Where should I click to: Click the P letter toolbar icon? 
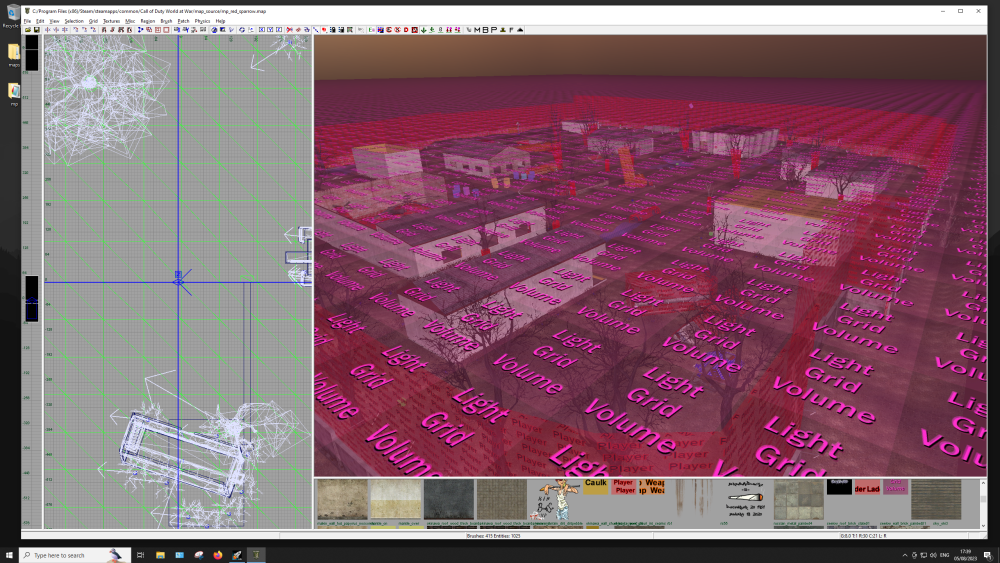pos(494,29)
